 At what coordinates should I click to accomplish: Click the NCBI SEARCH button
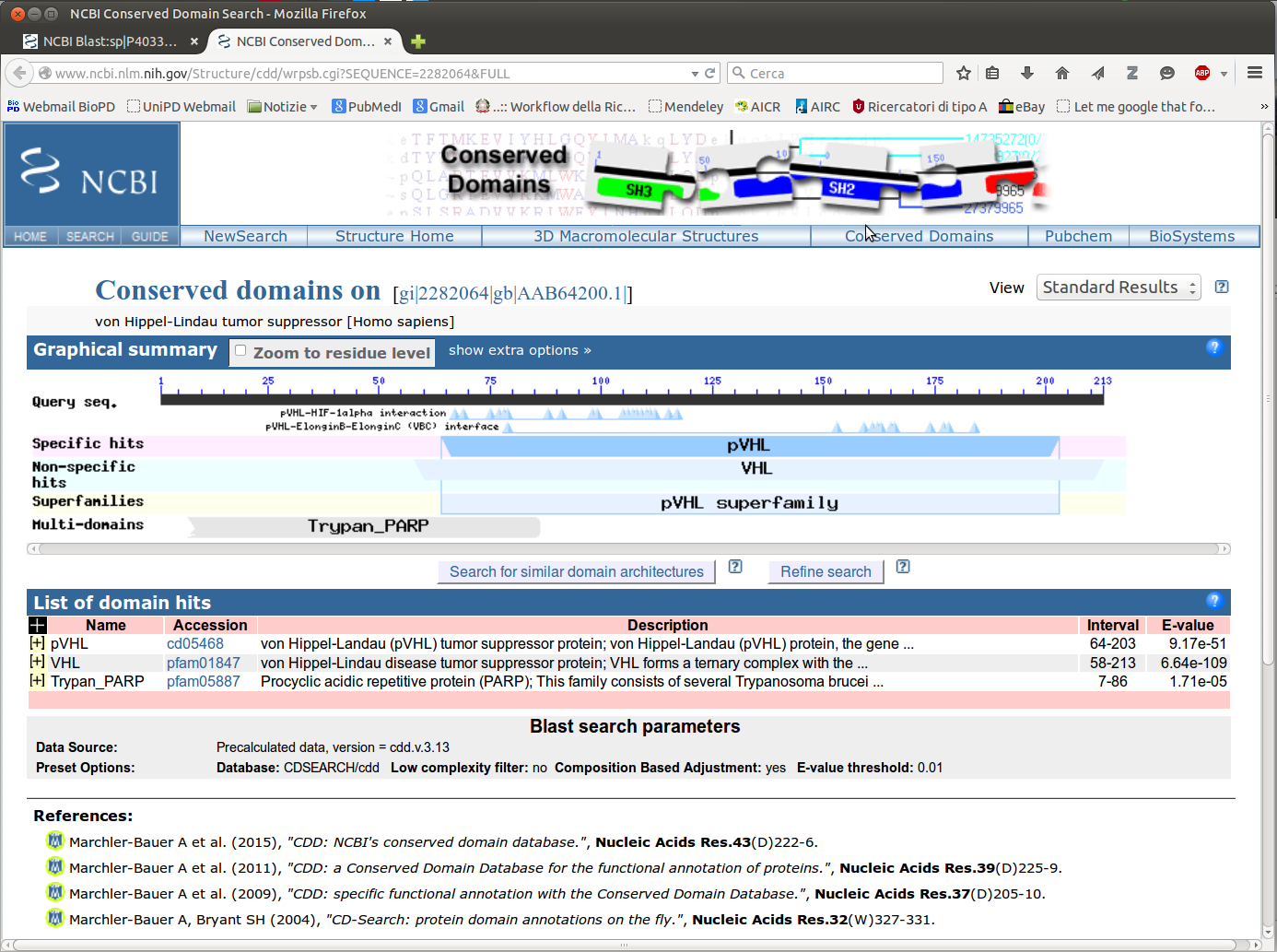coord(90,237)
